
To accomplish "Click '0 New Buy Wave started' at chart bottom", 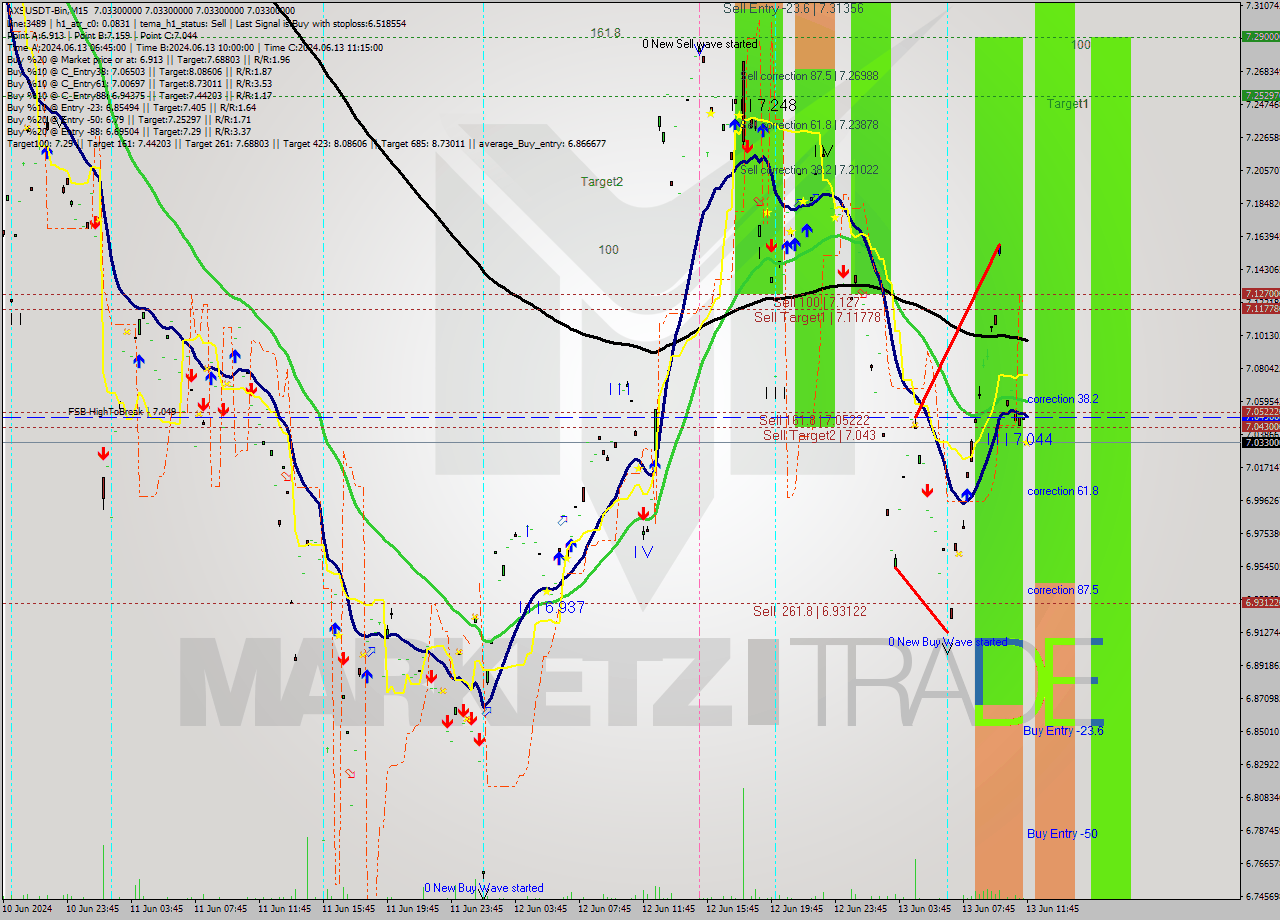I will point(484,888).
